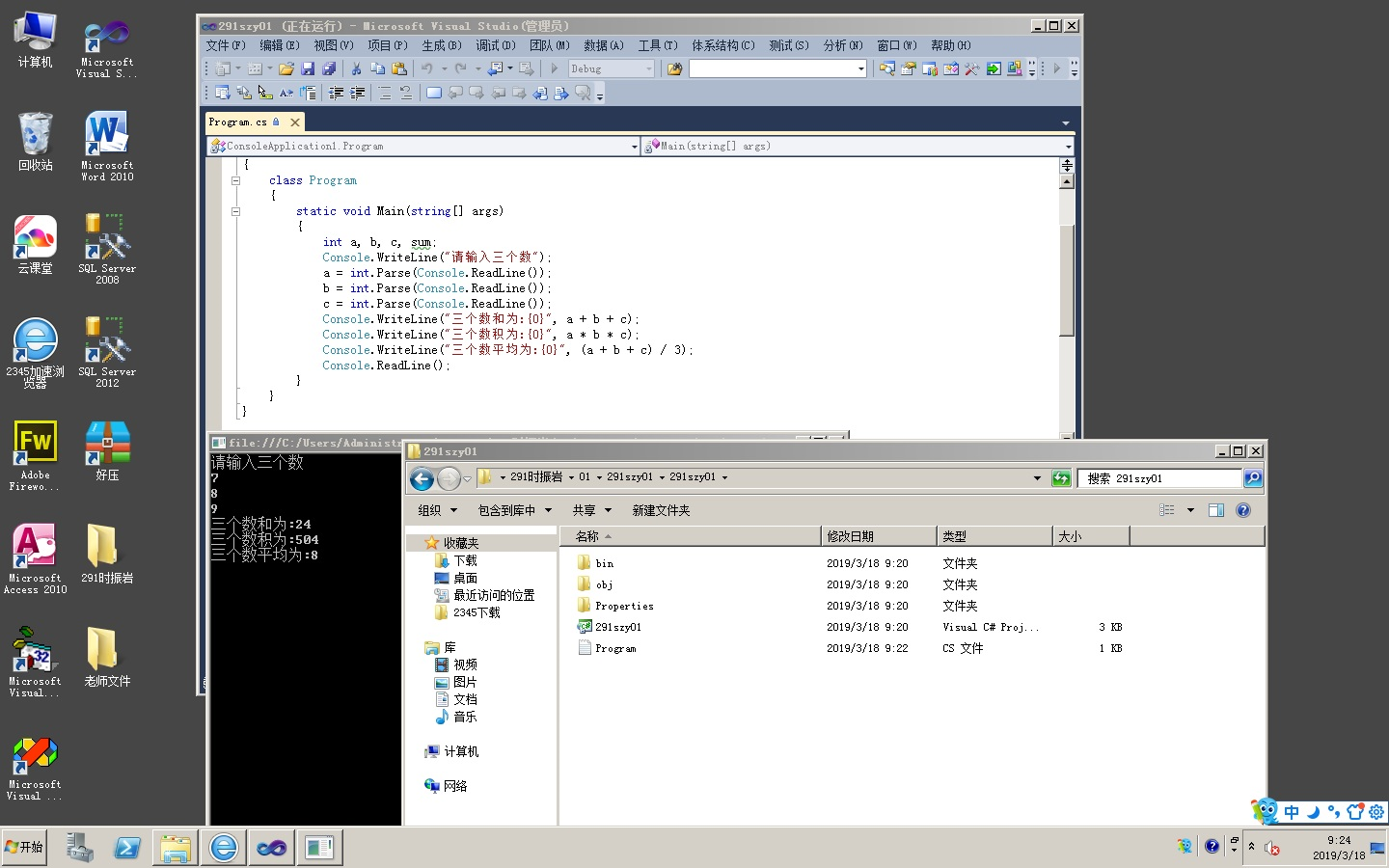Click the Visual Studio Find combo text box
The width and height of the screenshot is (1389, 868).
click(772, 68)
